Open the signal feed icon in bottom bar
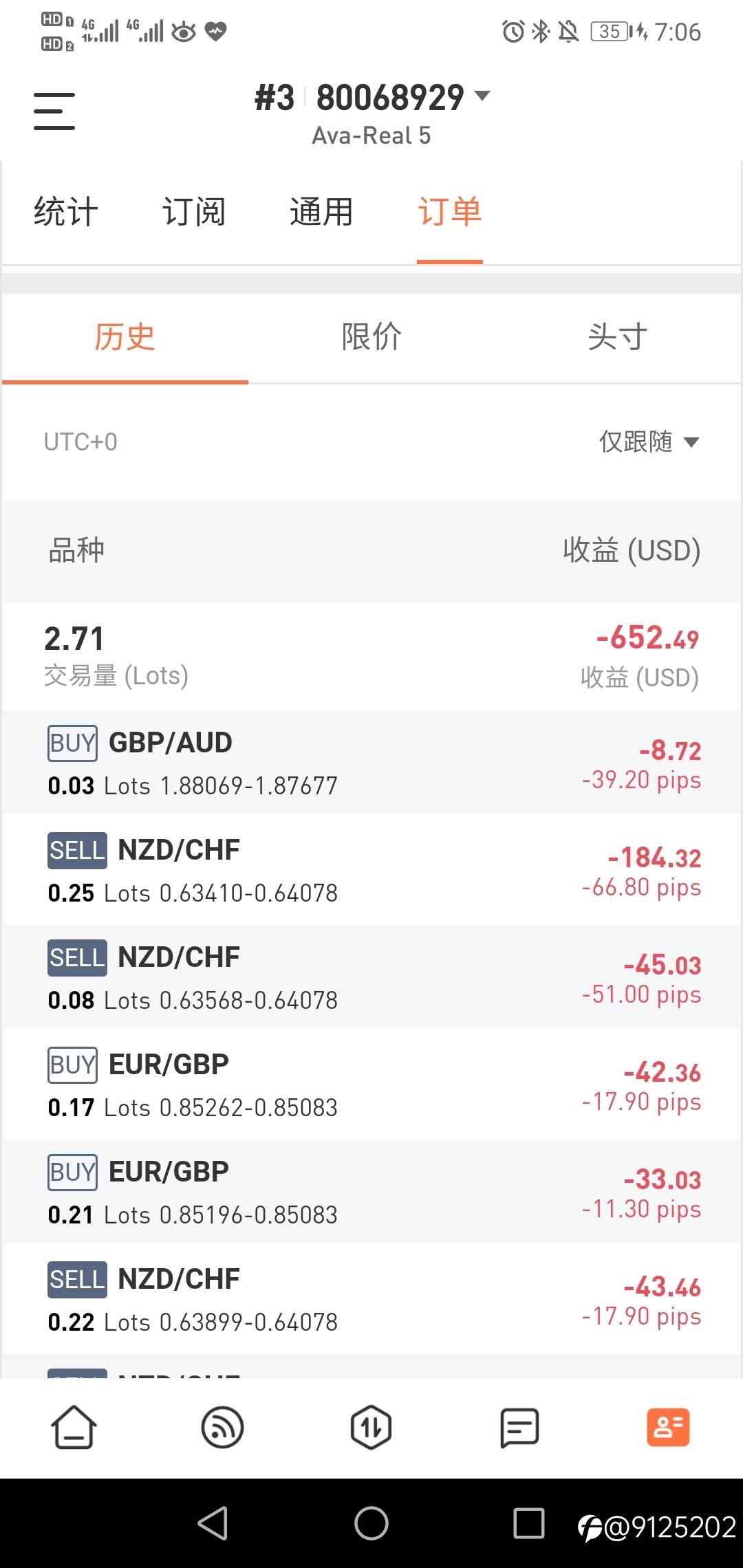743x1568 pixels. 222,1428
